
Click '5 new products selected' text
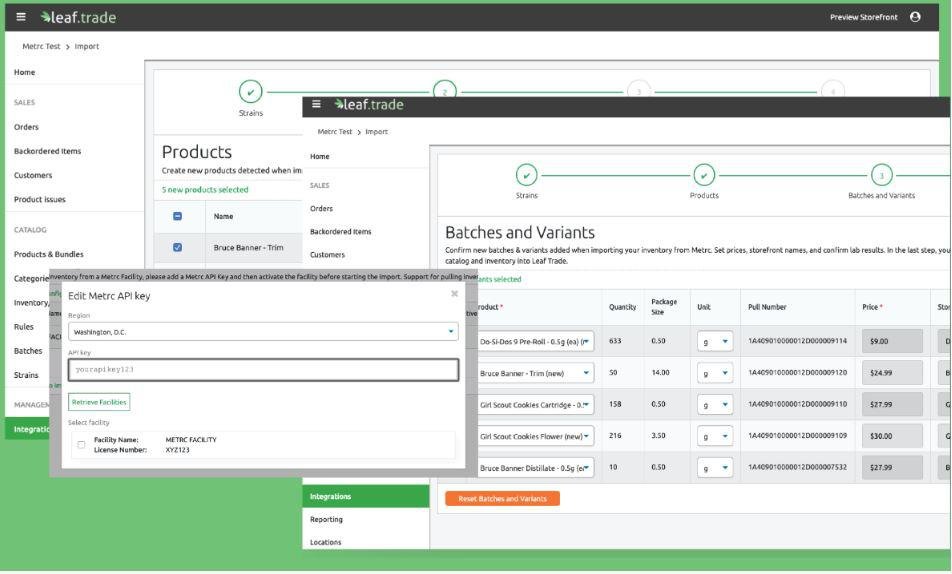(205, 190)
